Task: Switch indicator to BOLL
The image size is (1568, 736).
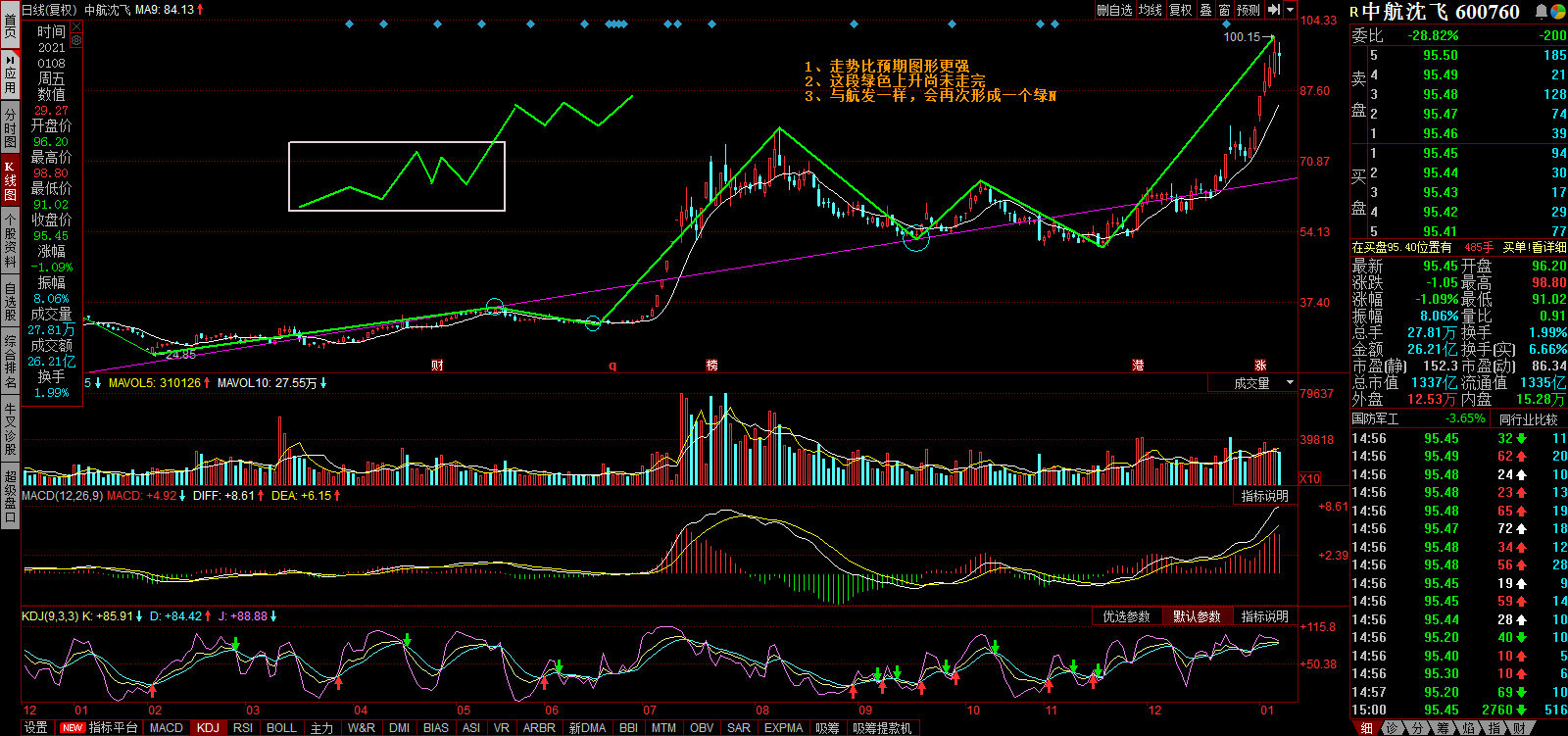Action: click(281, 727)
